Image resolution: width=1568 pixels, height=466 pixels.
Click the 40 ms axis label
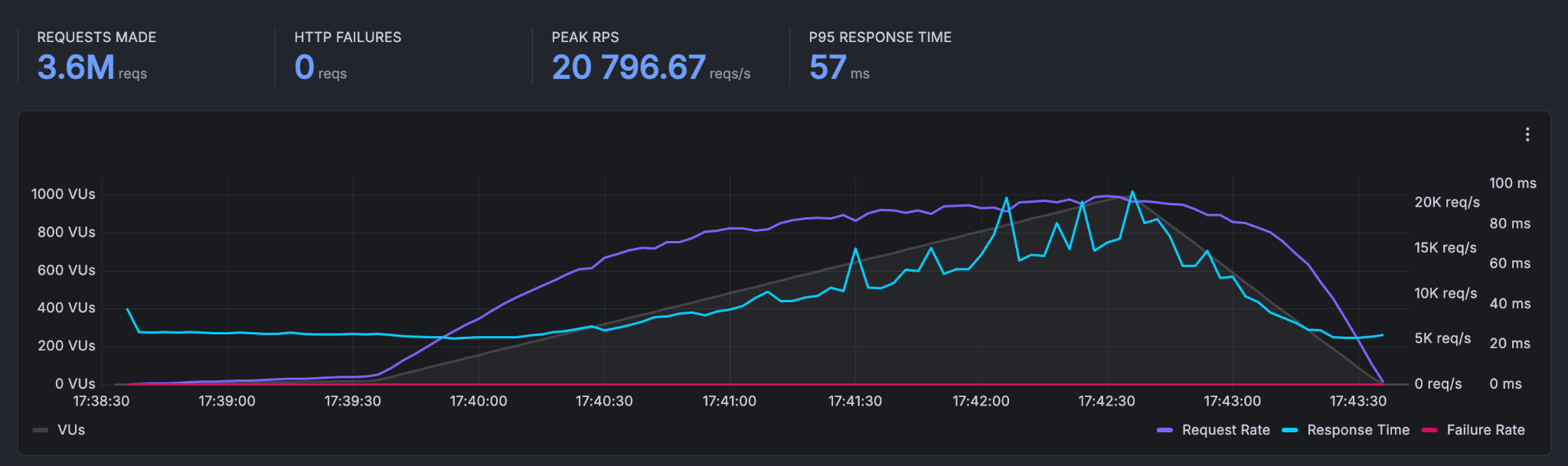click(1510, 304)
